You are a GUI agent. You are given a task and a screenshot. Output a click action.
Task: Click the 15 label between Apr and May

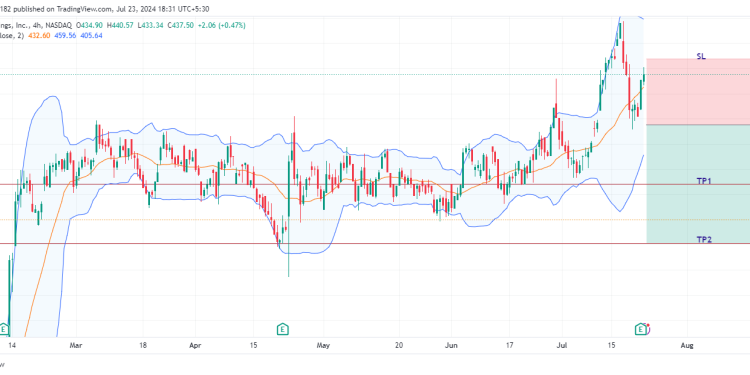(253, 345)
